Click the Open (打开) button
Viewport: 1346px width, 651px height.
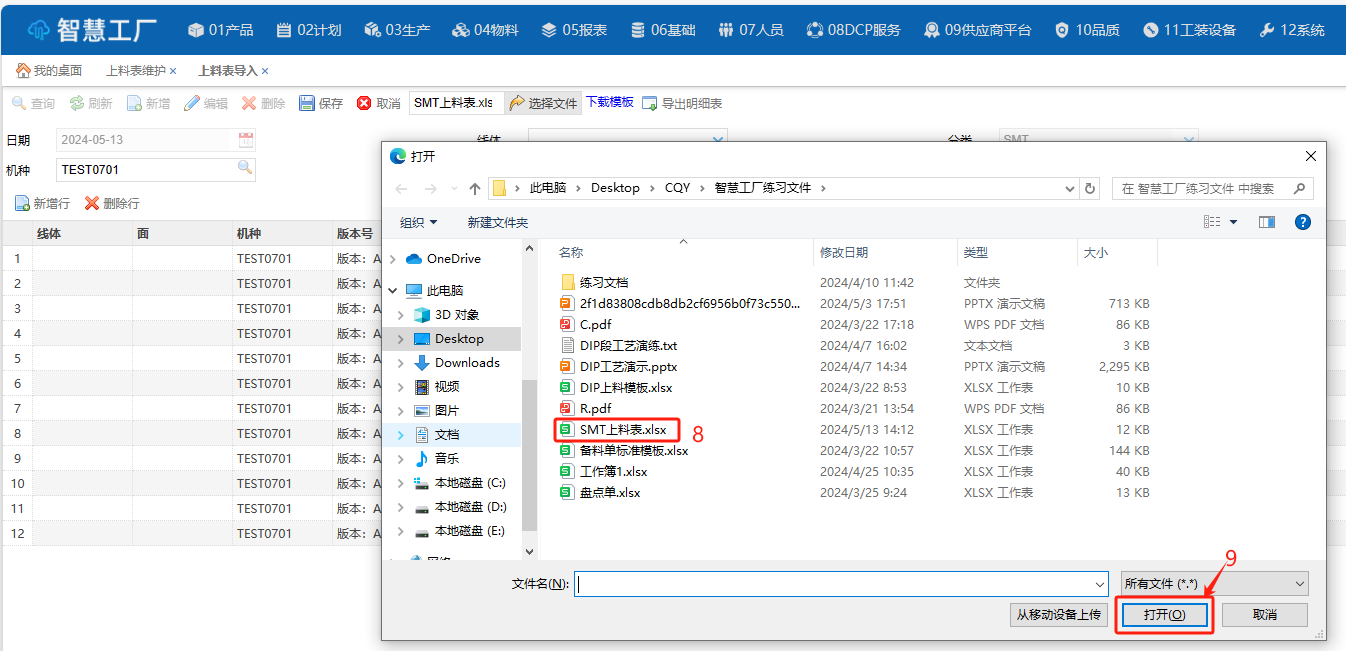point(1164,615)
